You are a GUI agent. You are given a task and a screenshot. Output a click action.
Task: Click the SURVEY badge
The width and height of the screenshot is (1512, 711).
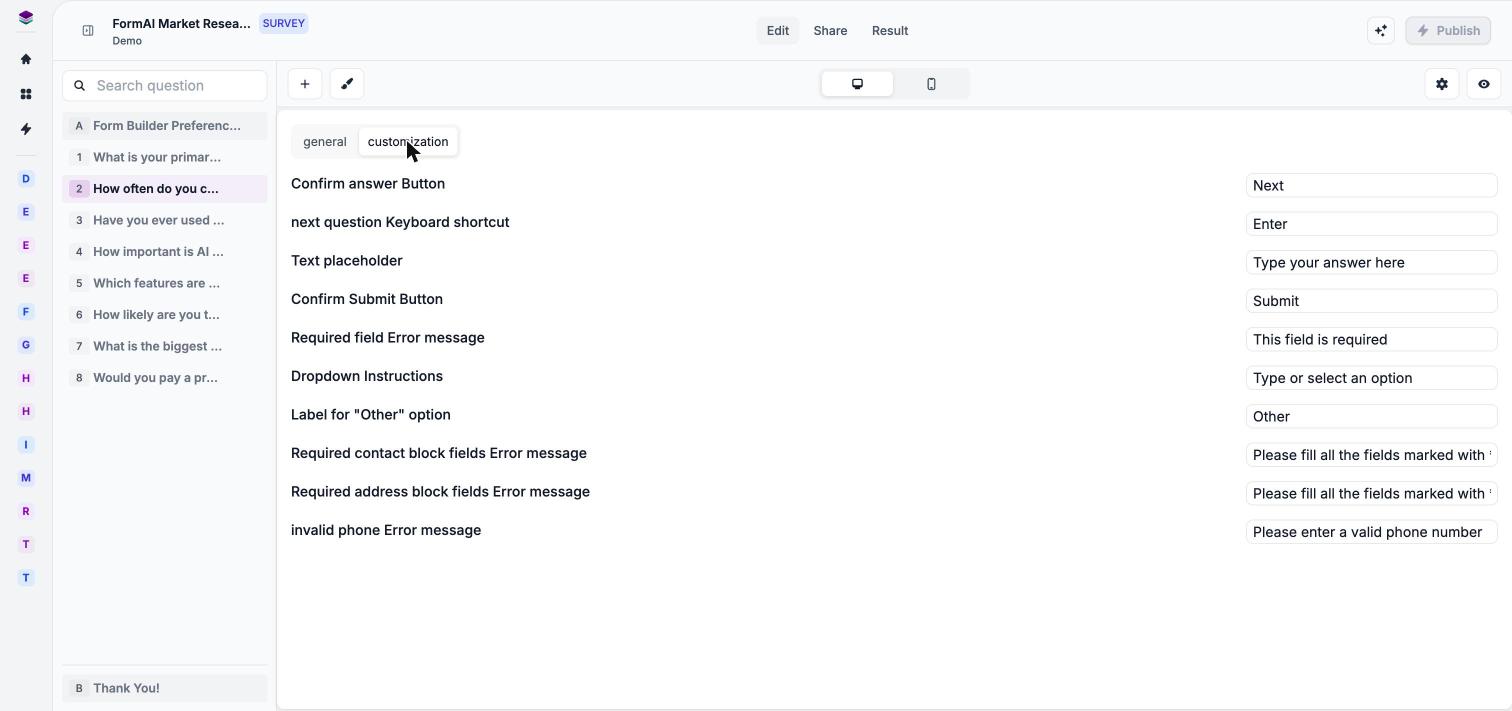tap(284, 23)
